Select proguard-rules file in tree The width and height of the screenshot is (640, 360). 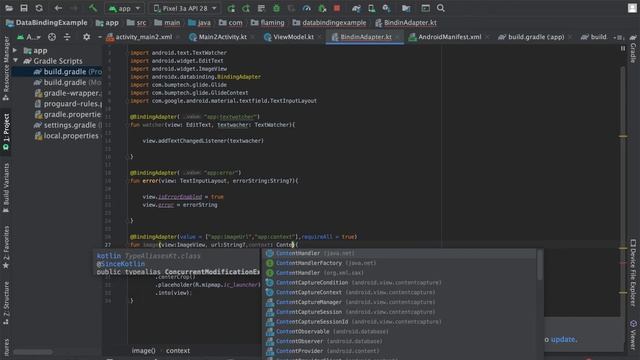click(x=68, y=104)
